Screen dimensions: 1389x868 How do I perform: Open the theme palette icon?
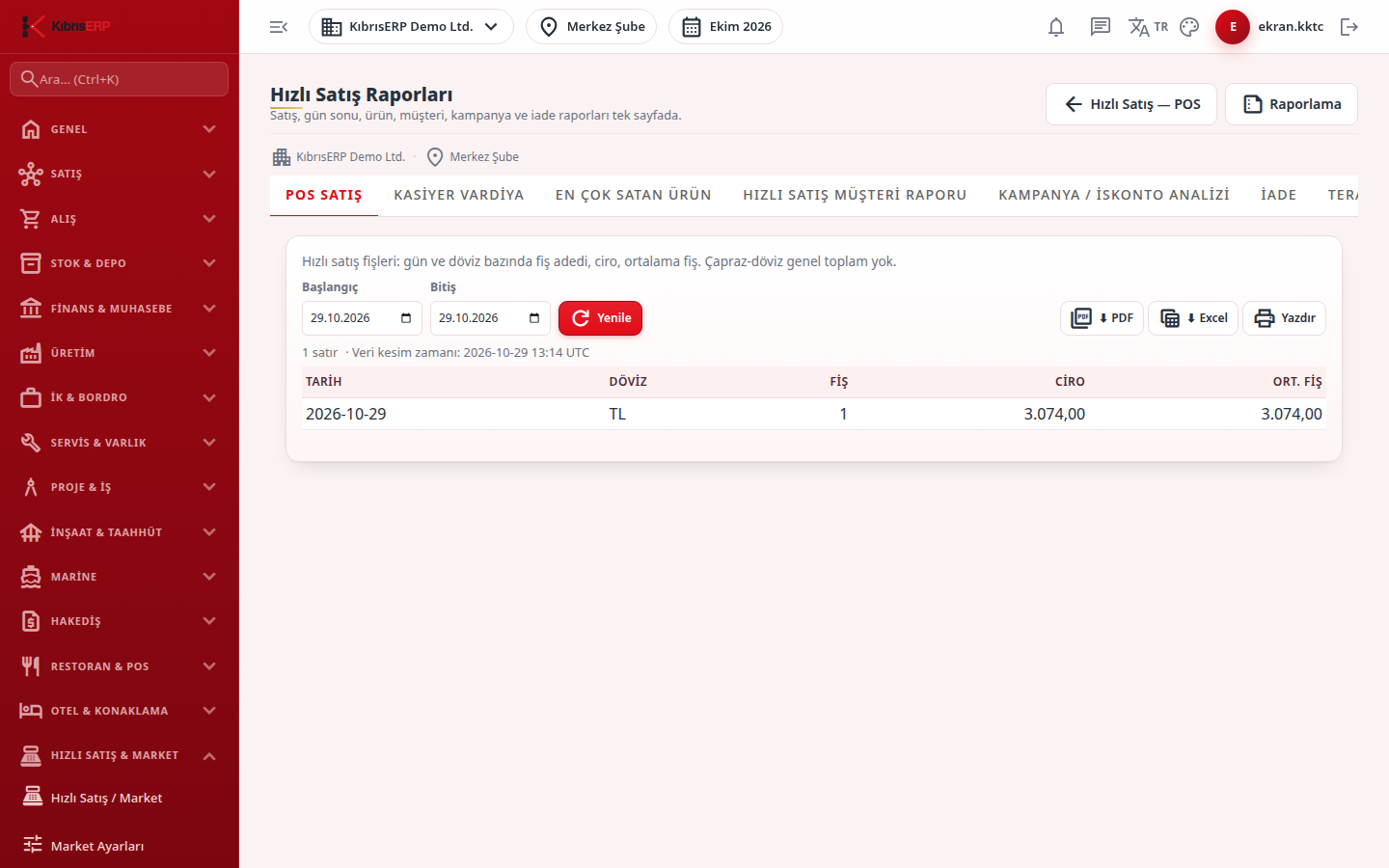click(x=1189, y=27)
